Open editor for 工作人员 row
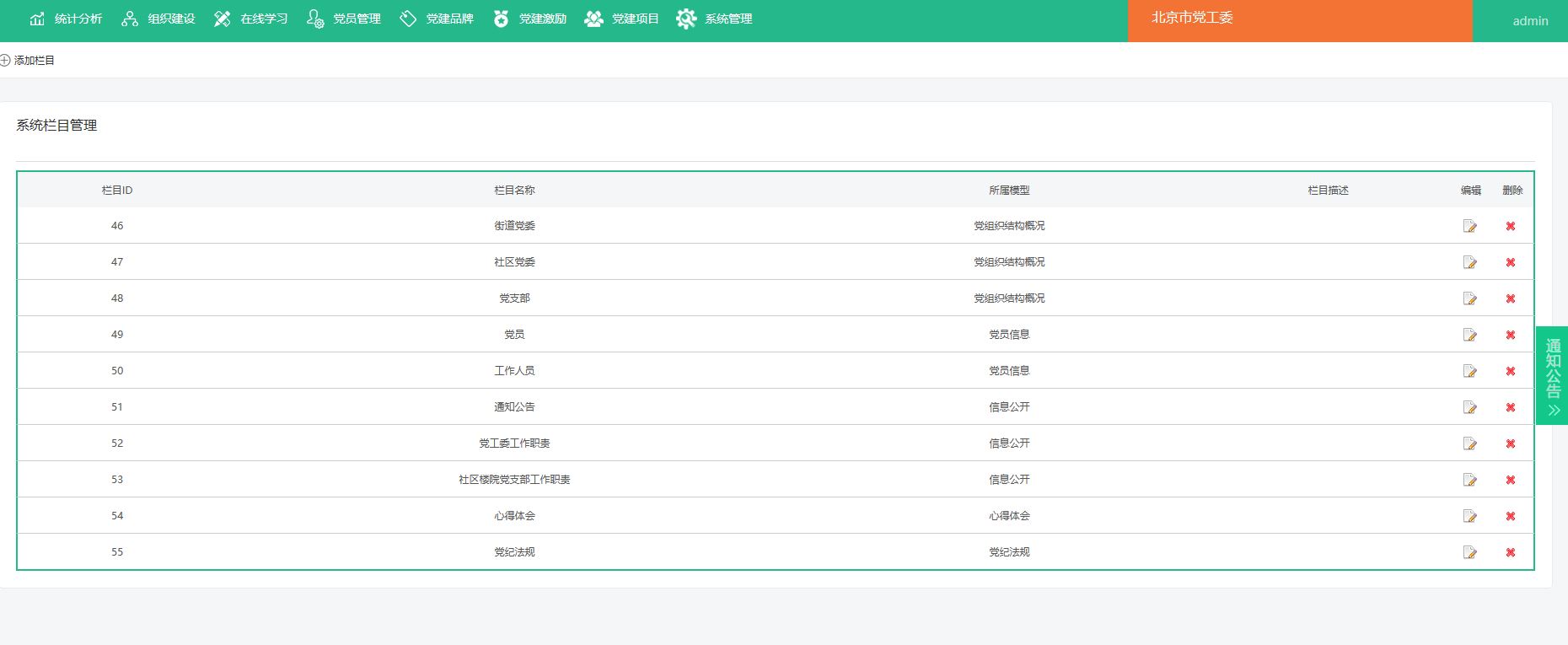Screen dimensions: 1568x645 click(1469, 371)
